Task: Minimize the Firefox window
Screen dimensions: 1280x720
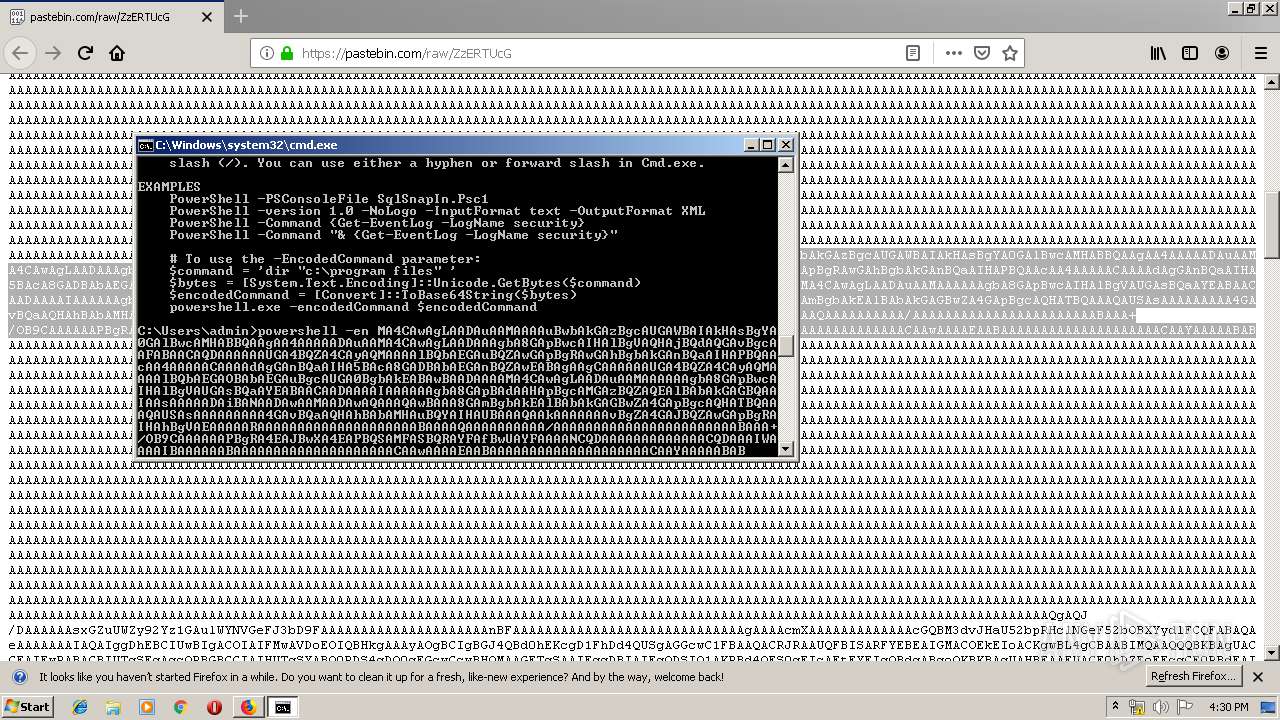Action: tap(1234, 8)
